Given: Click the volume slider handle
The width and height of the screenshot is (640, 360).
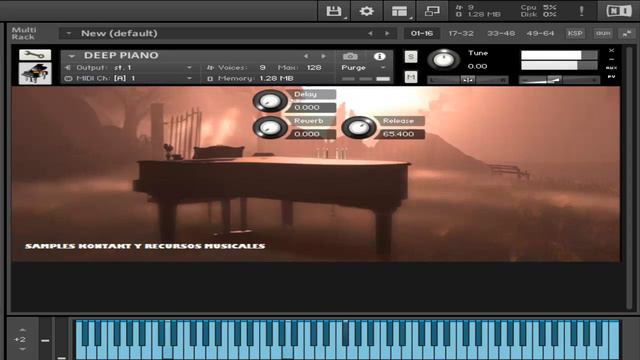Looking at the screenshot, I should tap(553, 80).
